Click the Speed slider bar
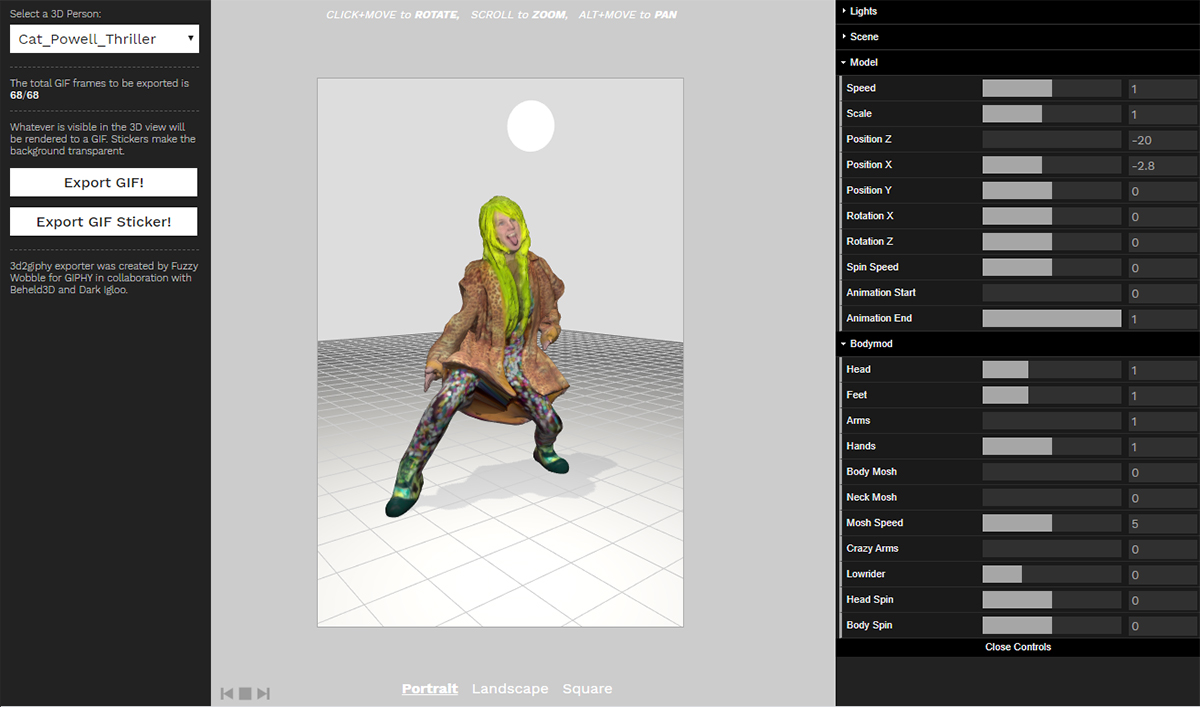Screen dimensions: 1200x707 pos(1051,88)
